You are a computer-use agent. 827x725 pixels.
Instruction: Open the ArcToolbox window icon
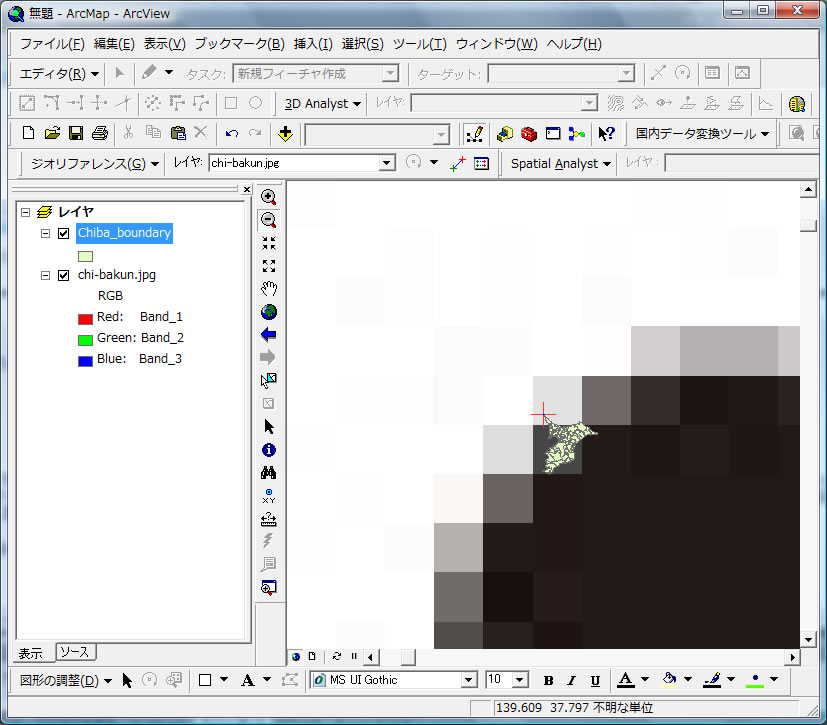[528, 133]
